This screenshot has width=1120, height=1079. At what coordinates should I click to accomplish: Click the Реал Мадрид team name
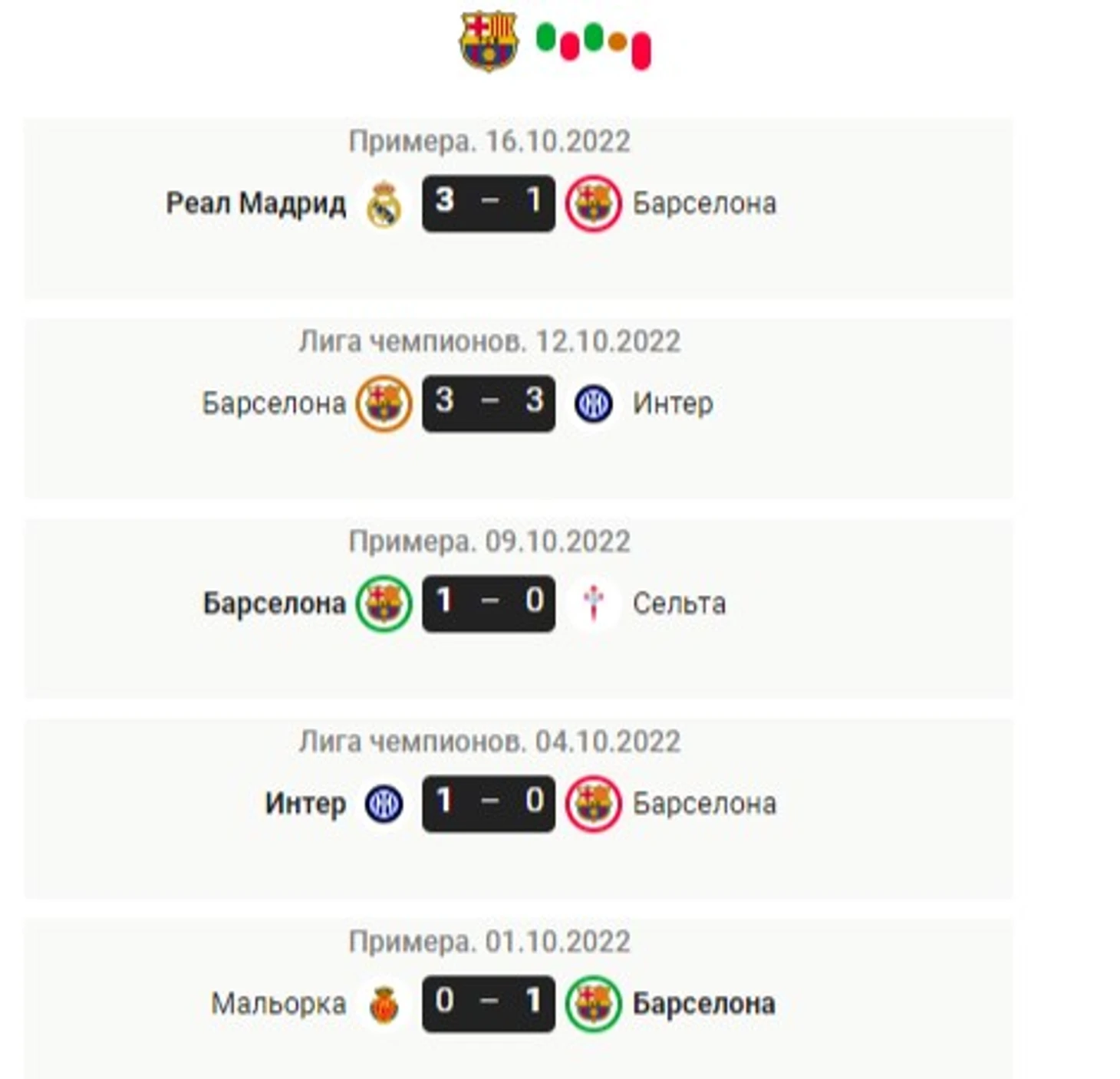[256, 204]
